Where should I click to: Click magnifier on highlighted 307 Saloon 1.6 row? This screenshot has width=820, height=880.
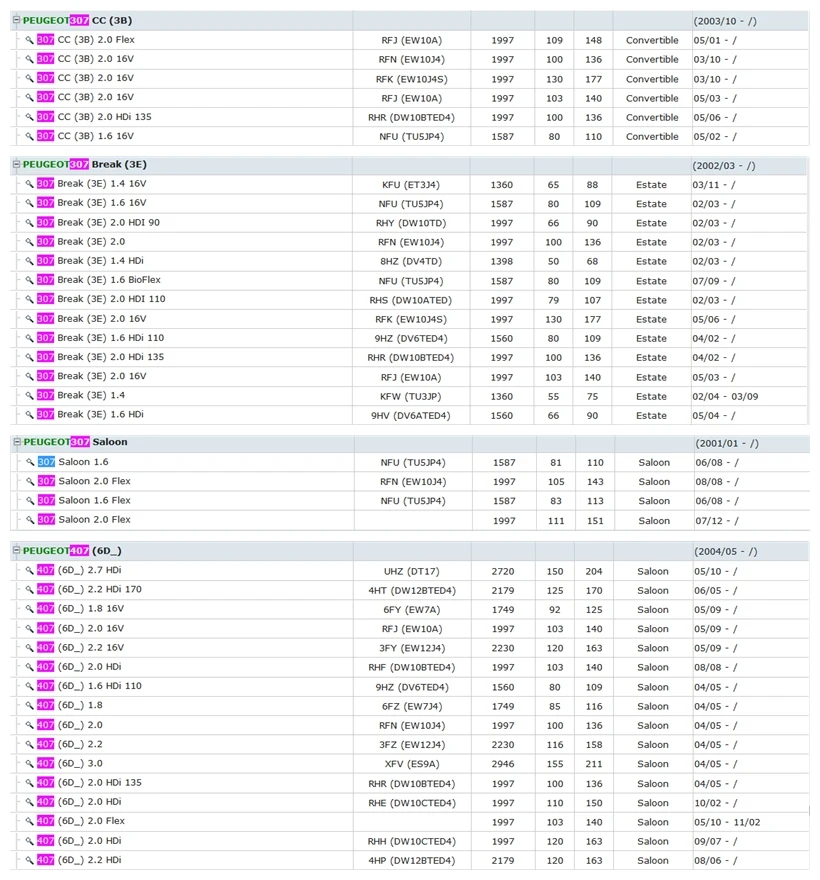[x=30, y=462]
